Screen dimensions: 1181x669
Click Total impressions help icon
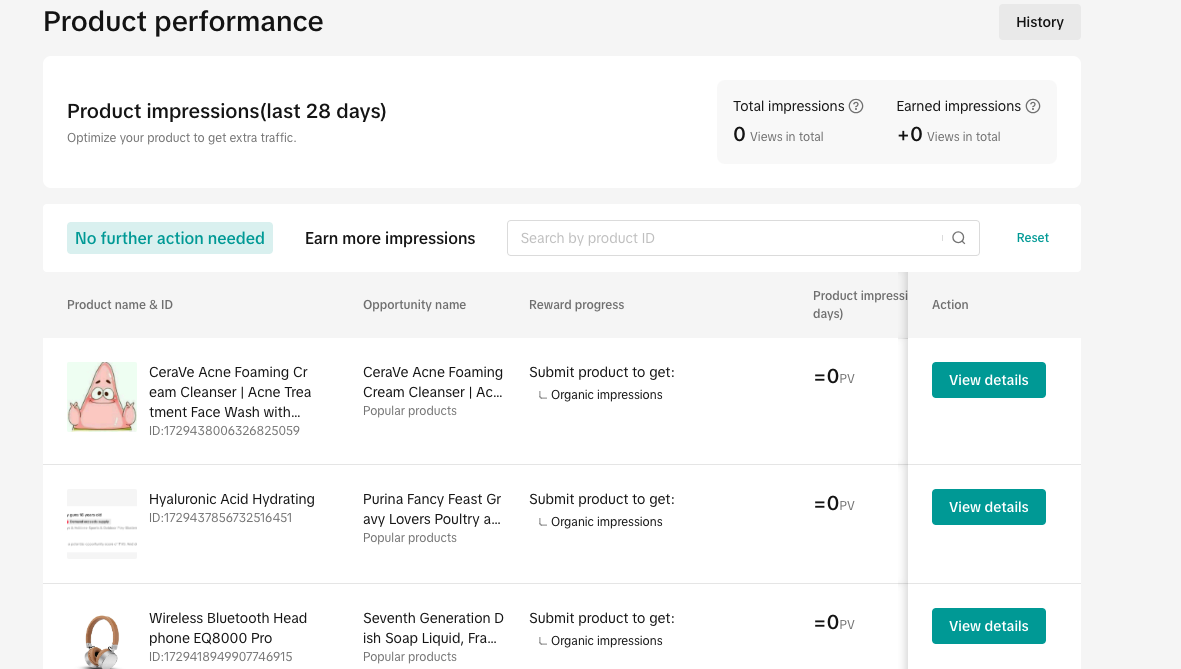tap(856, 106)
